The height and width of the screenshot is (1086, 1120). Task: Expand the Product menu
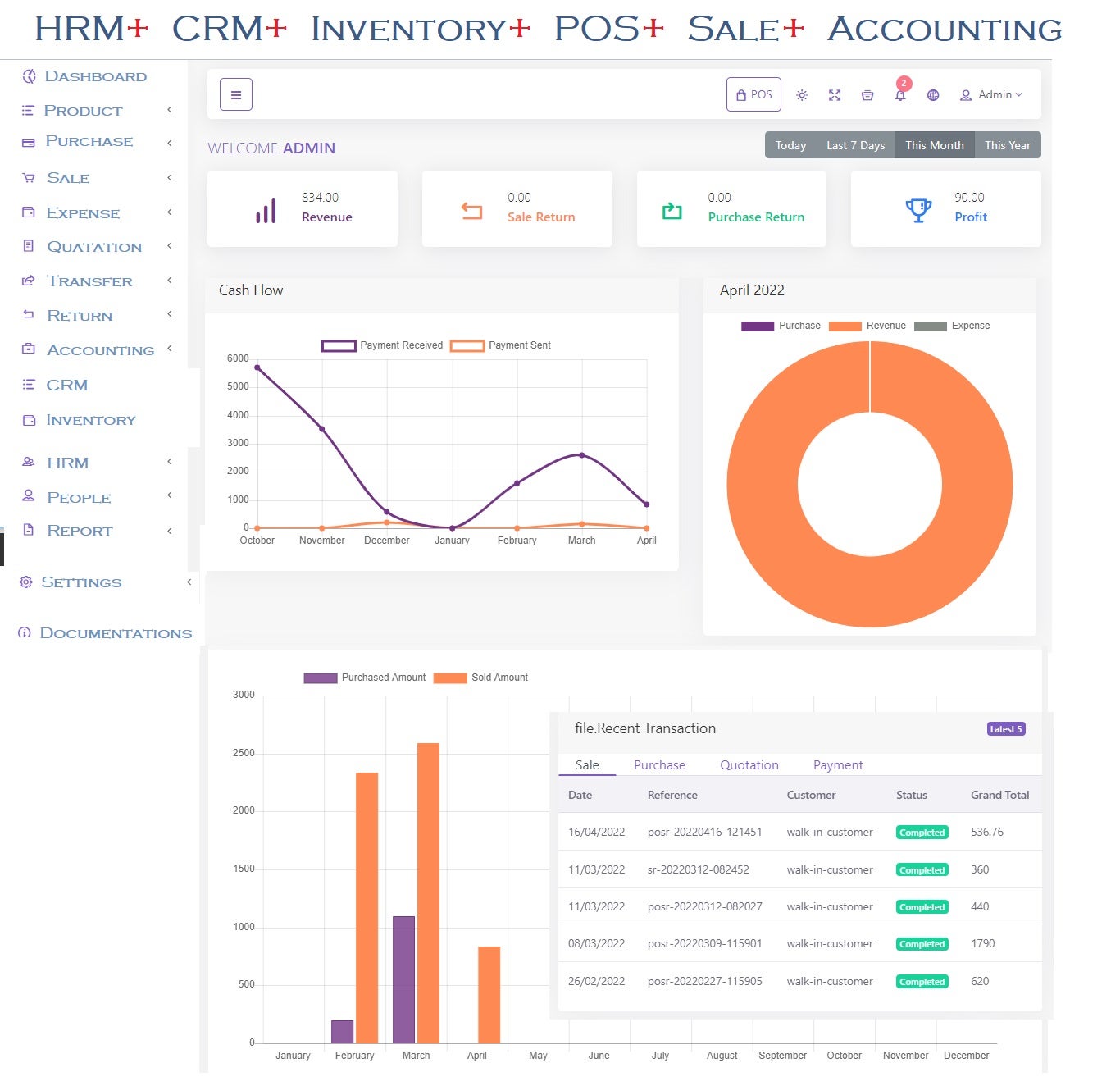83,110
